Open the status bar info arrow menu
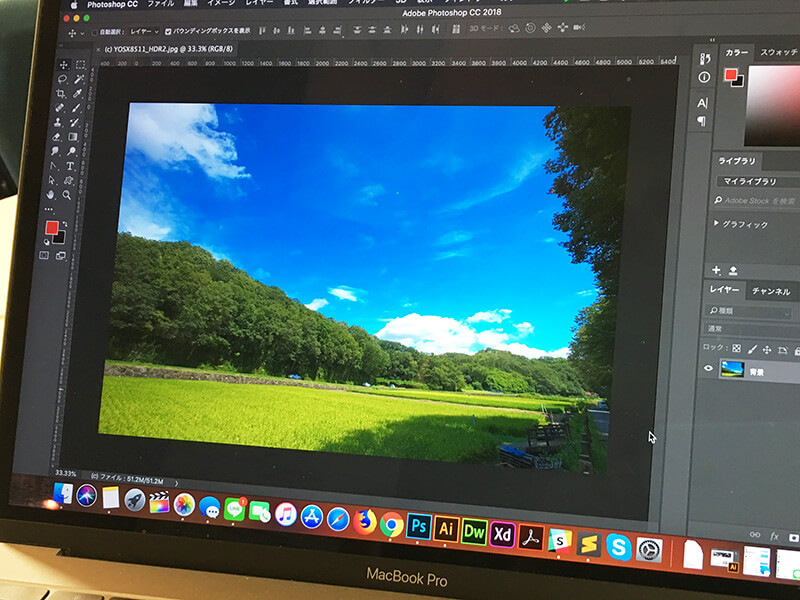The width and height of the screenshot is (800, 600). [x=177, y=483]
